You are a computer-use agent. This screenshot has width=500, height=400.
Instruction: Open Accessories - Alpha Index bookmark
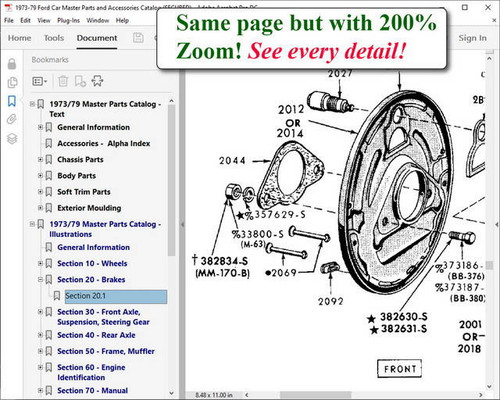coord(103,143)
